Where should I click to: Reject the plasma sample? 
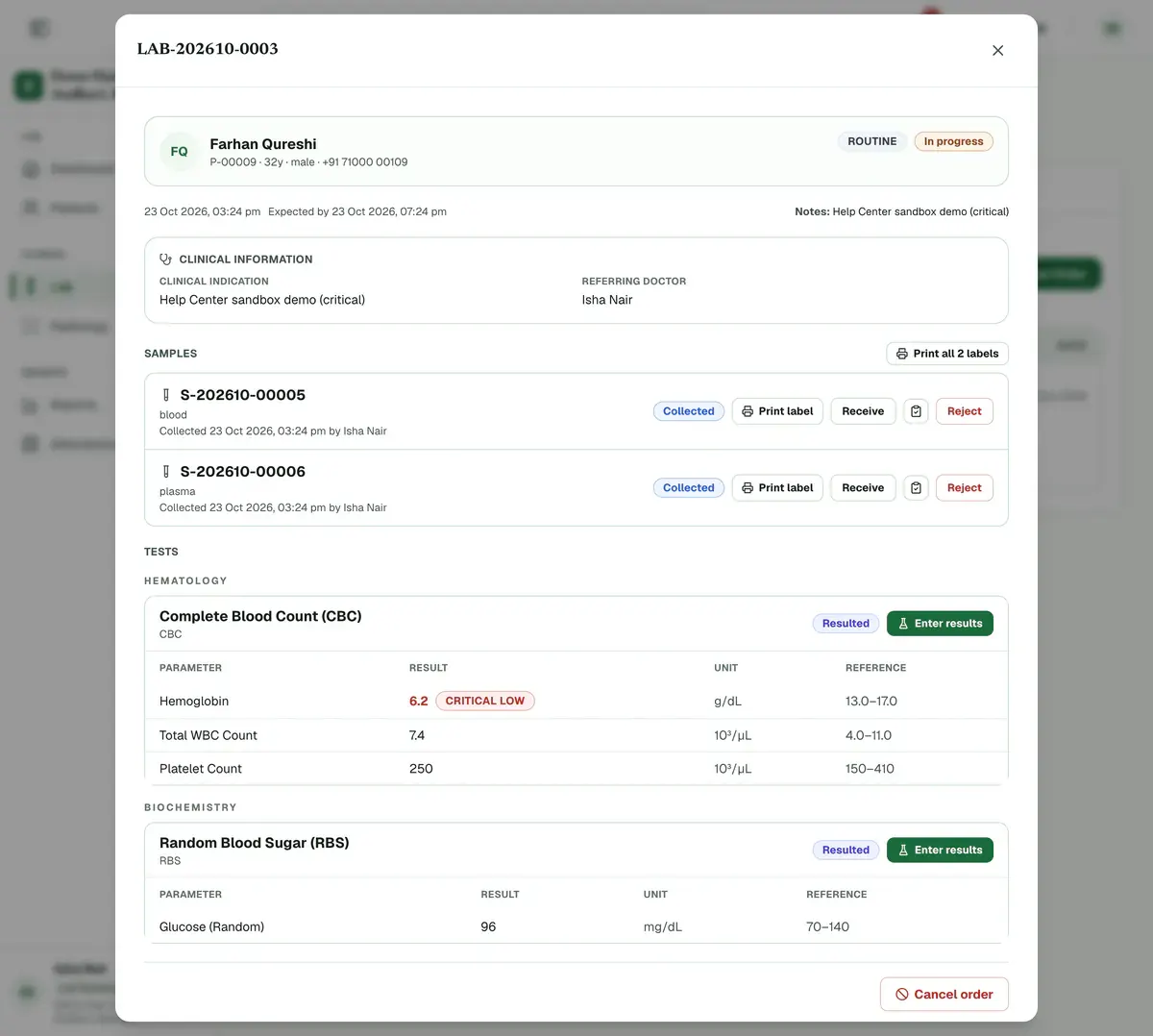964,488
